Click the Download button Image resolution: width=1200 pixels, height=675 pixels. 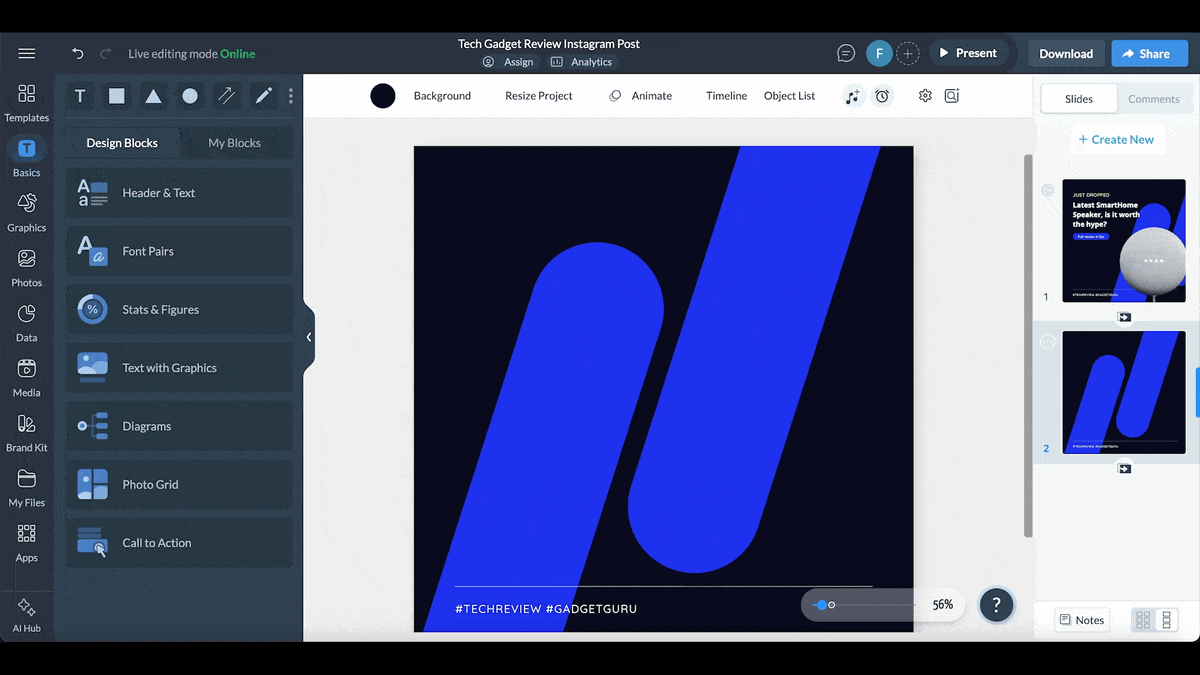1065,53
